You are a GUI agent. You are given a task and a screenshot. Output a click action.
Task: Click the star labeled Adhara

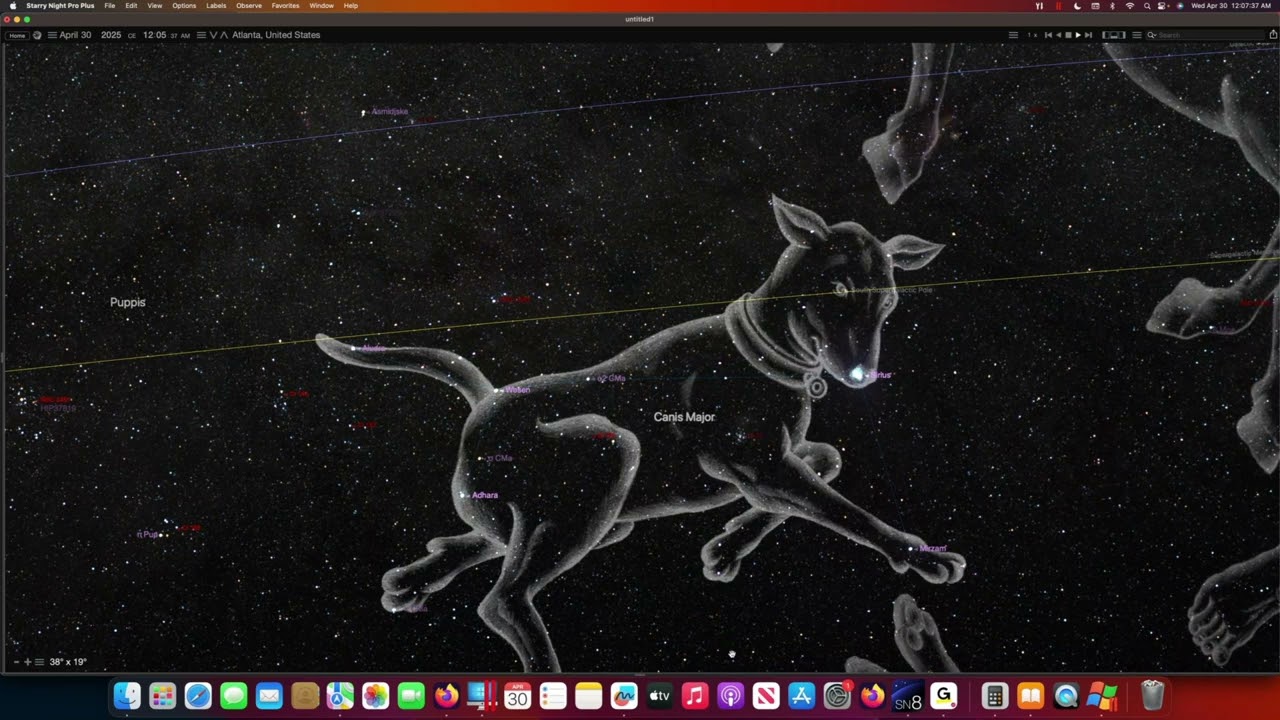click(x=463, y=495)
